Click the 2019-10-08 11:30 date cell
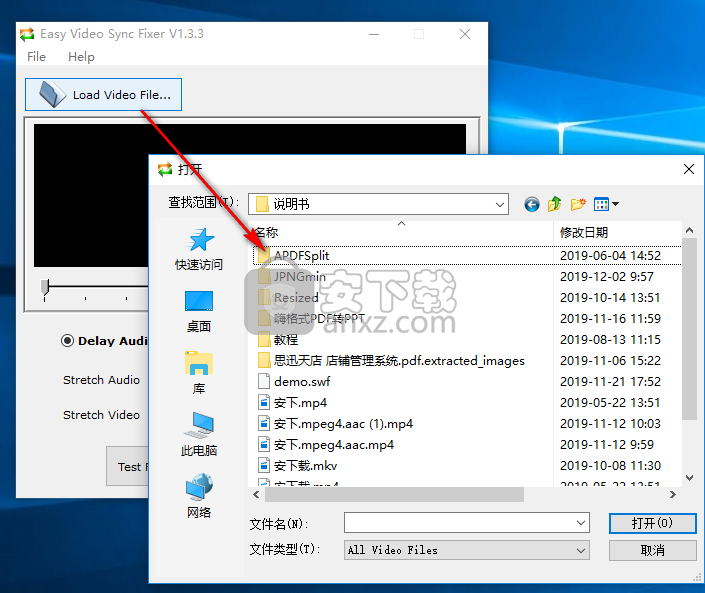This screenshot has width=705, height=593. (x=610, y=466)
